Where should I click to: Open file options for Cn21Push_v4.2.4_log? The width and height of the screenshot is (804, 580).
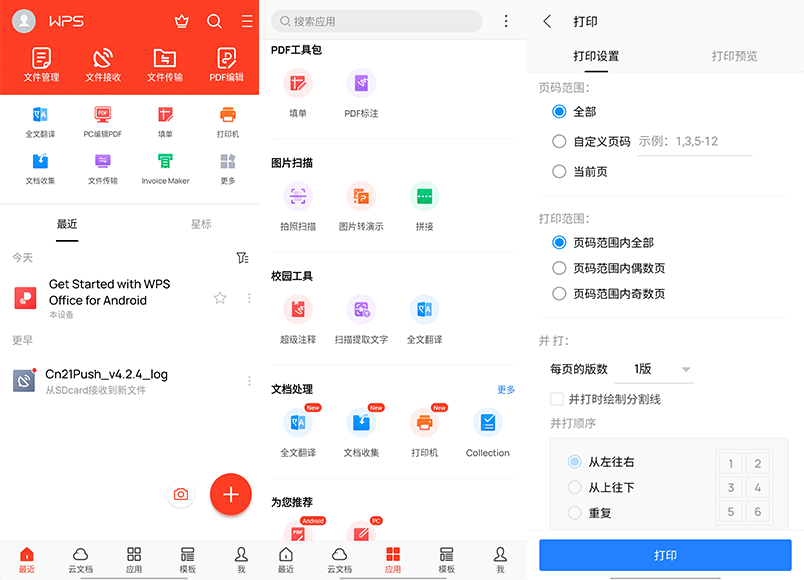(x=249, y=381)
